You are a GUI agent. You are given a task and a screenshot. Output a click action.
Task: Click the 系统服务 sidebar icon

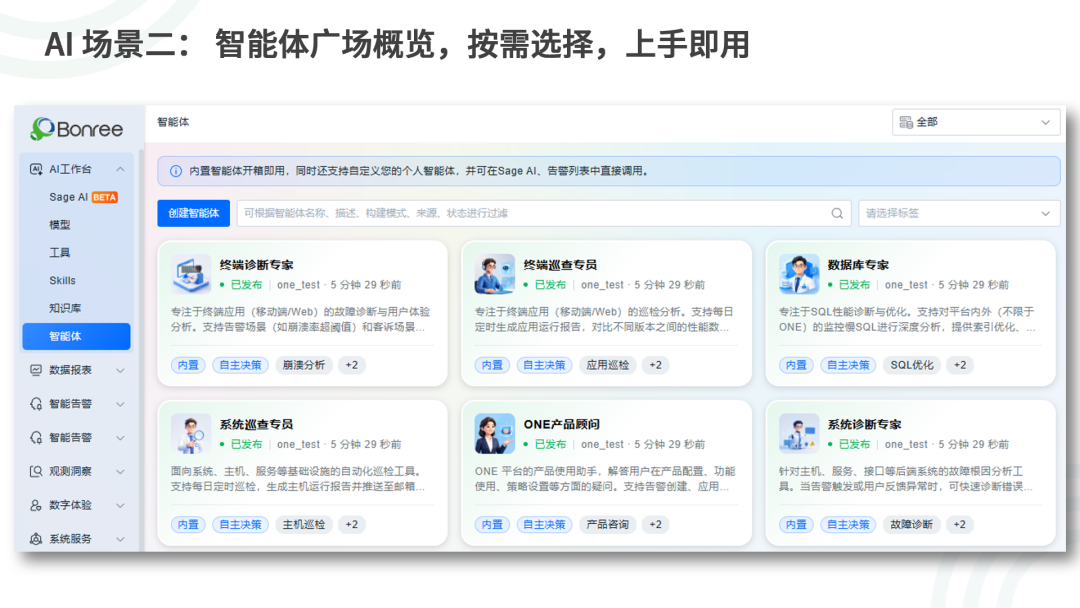[36, 538]
